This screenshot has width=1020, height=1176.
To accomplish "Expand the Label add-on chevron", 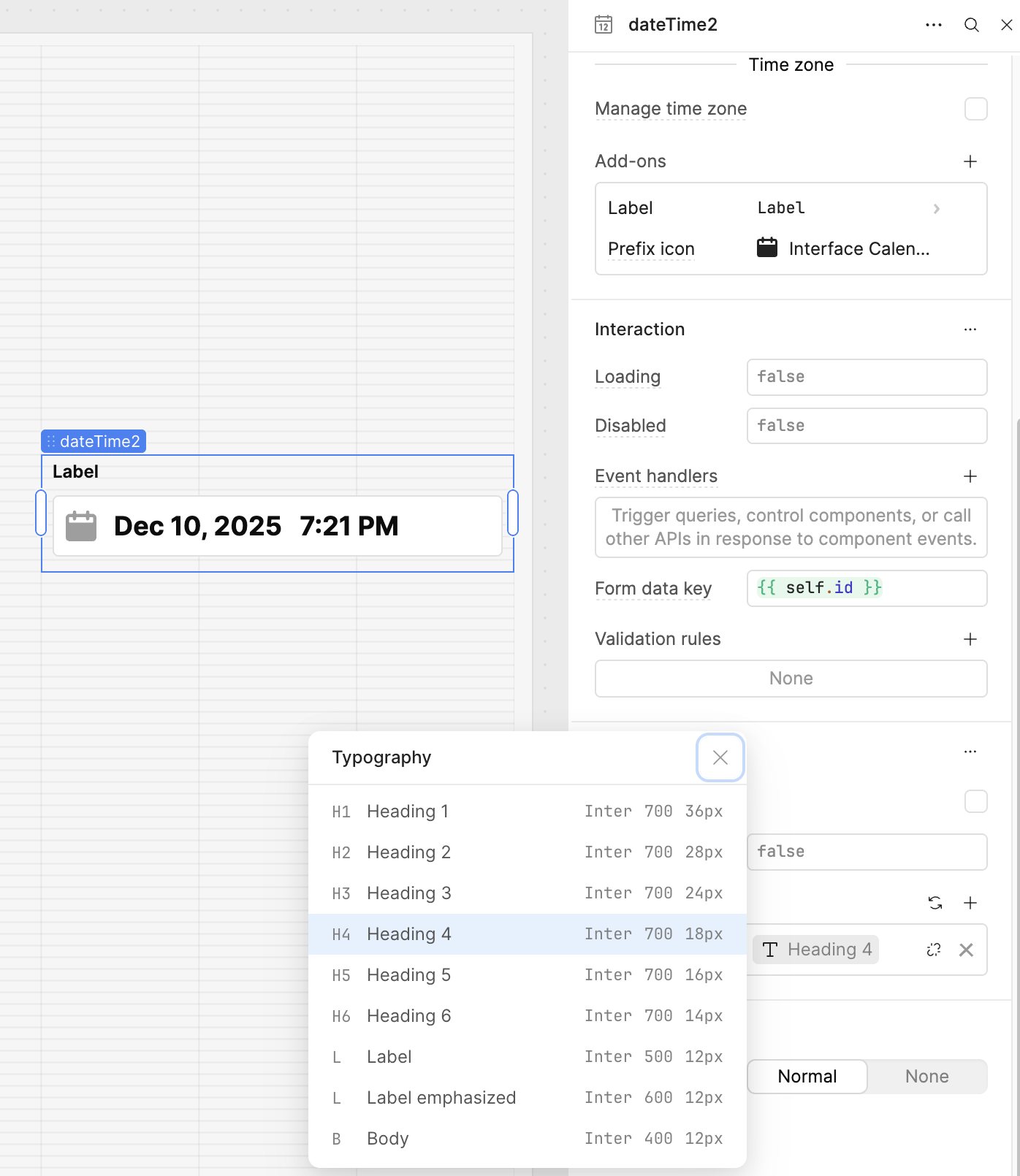I will click(936, 209).
